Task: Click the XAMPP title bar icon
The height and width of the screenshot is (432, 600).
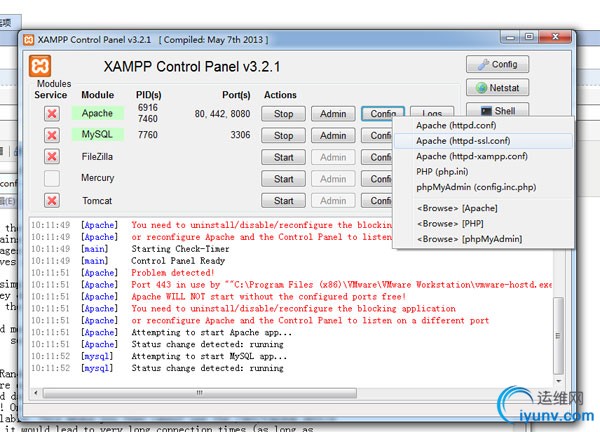Action: click(28, 39)
